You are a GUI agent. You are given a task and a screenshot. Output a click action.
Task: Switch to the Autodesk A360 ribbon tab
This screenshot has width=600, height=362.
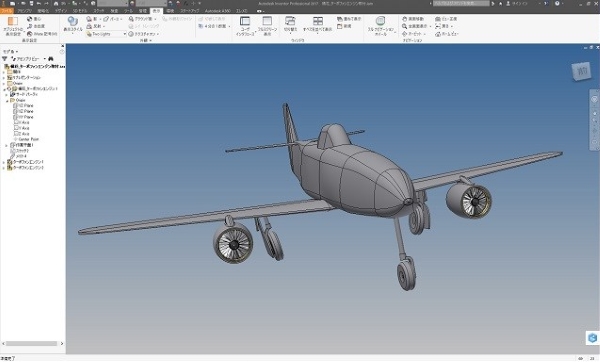click(217, 11)
